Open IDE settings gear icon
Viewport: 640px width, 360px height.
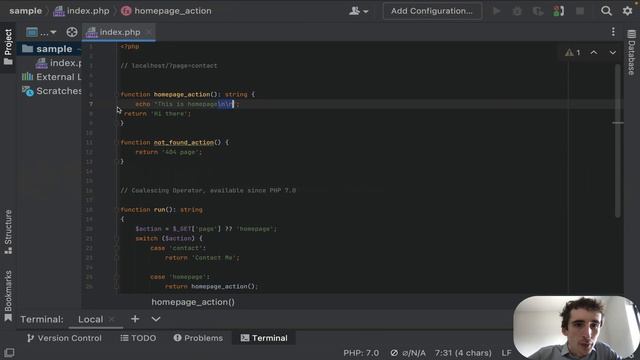tap(627, 11)
